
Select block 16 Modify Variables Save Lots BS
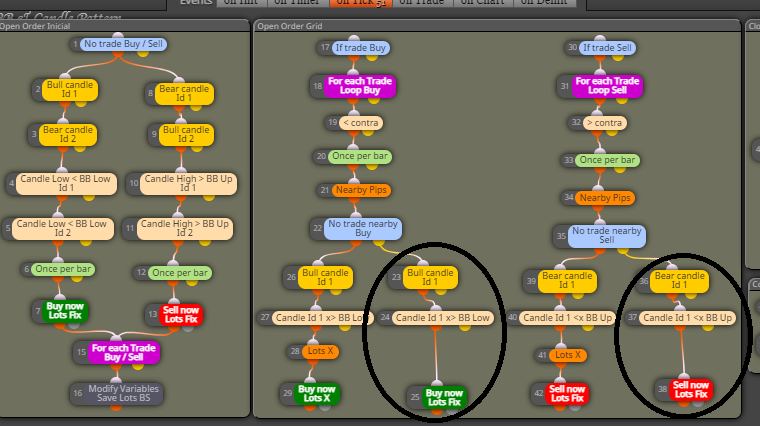click(x=123, y=393)
